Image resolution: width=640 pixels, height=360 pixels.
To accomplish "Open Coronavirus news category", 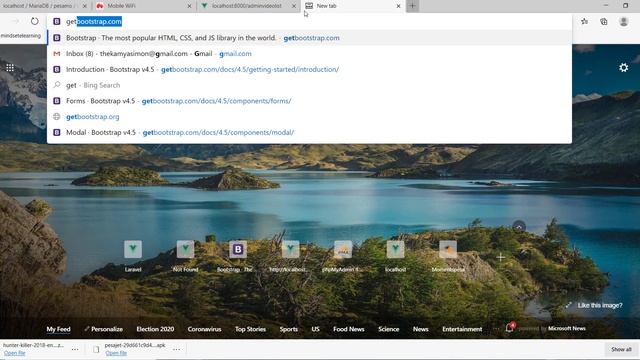I will tap(204, 329).
